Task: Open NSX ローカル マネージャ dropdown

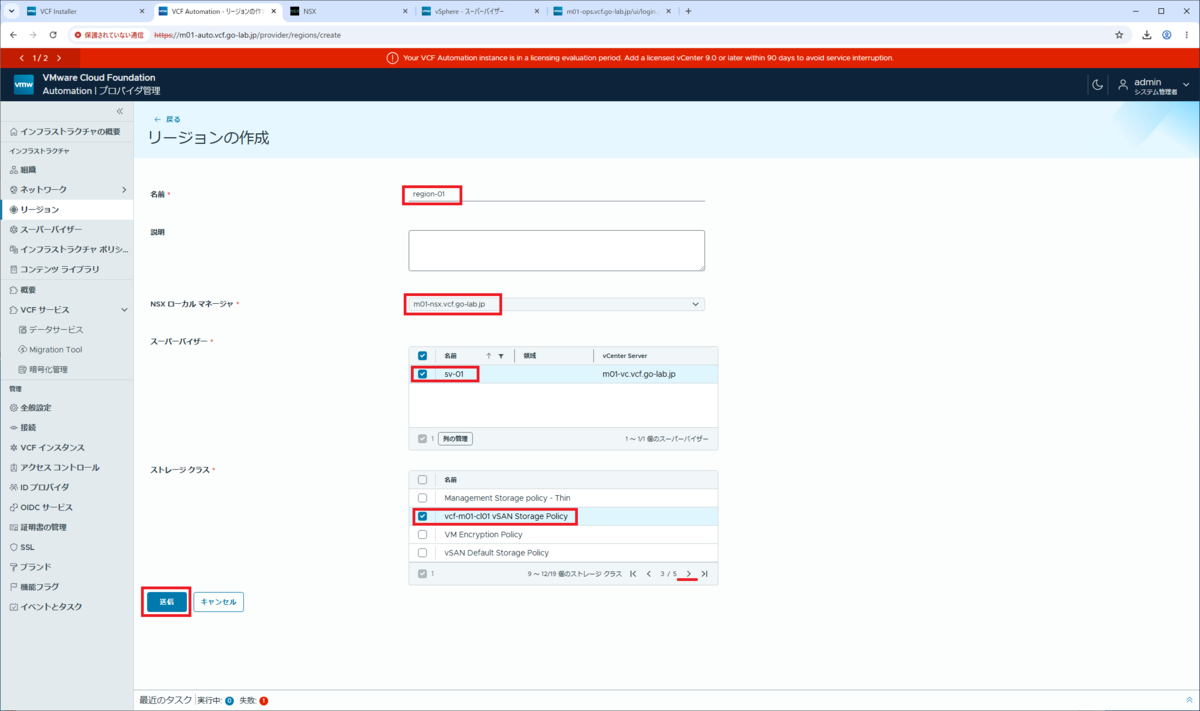Action: 556,304
